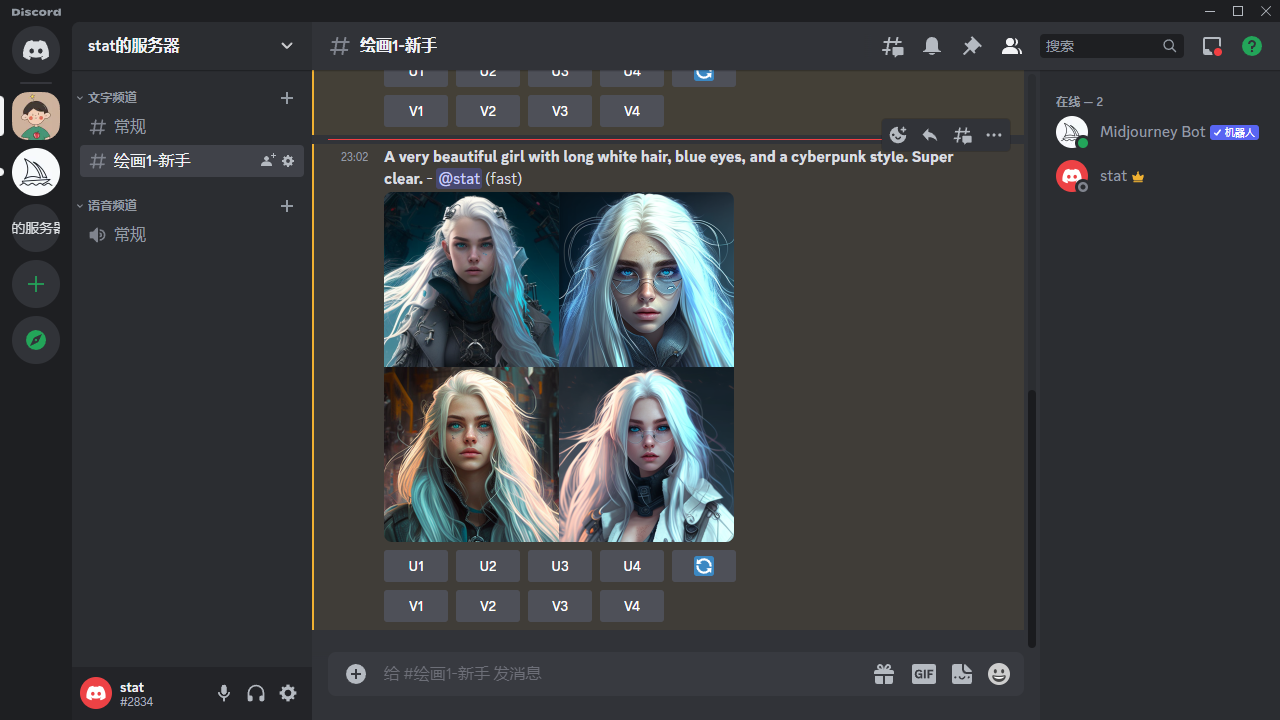Open stat member profile in list
1280x720 pixels.
pyautogui.click(x=1158, y=176)
